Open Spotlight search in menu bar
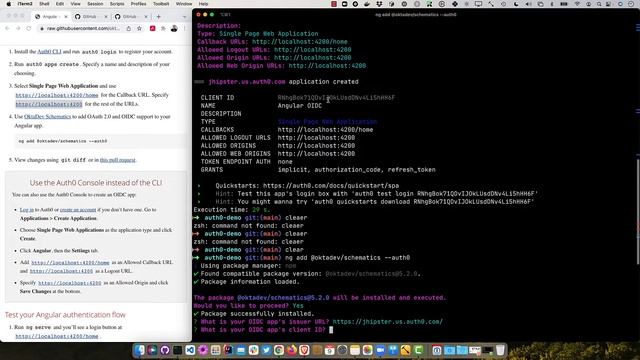 [598, 4]
